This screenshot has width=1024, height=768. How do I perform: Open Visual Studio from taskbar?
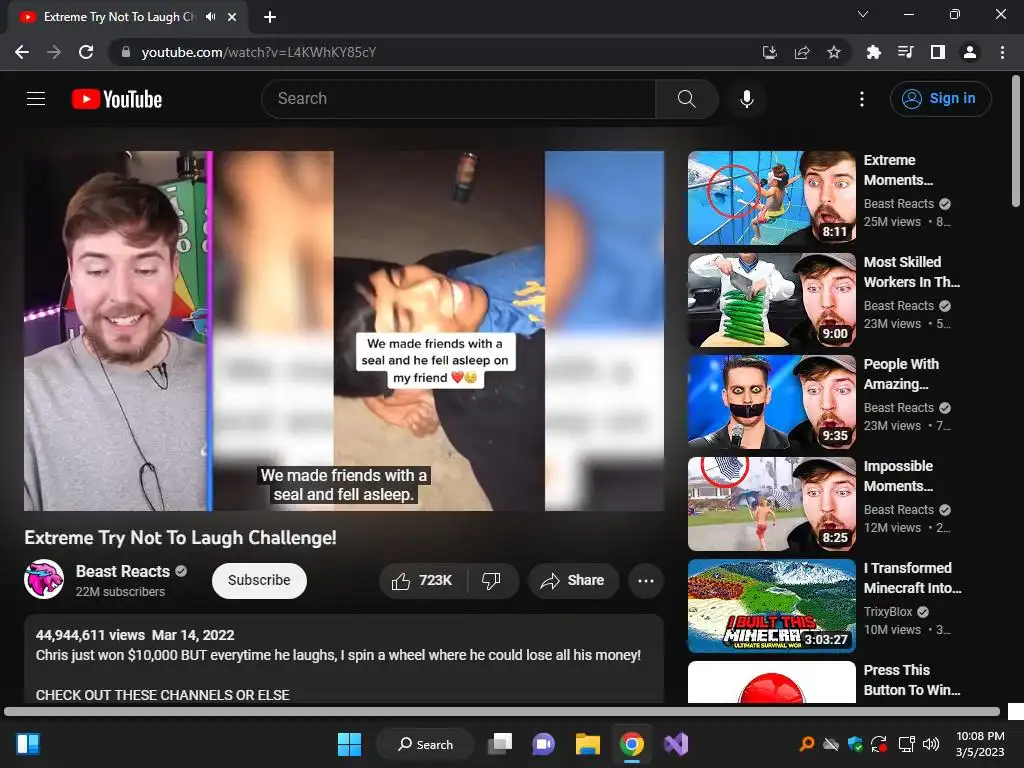tap(676, 744)
